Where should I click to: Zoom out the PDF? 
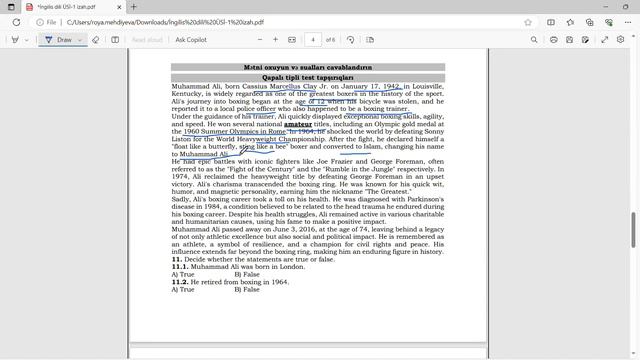click(x=260, y=40)
